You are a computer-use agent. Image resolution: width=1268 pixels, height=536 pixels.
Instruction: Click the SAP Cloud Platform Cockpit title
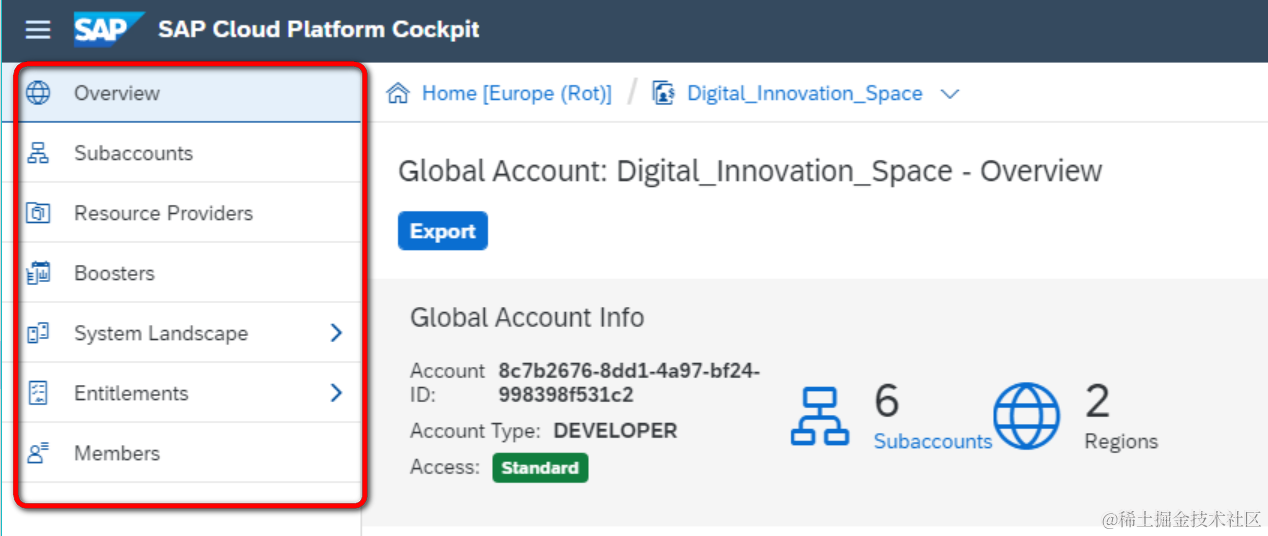coord(319,29)
